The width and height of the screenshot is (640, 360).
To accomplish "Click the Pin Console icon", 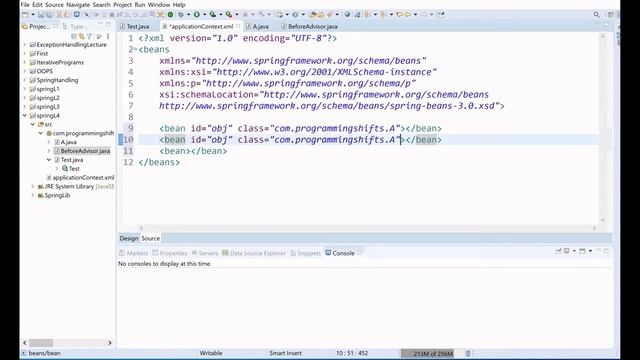I will [558, 251].
